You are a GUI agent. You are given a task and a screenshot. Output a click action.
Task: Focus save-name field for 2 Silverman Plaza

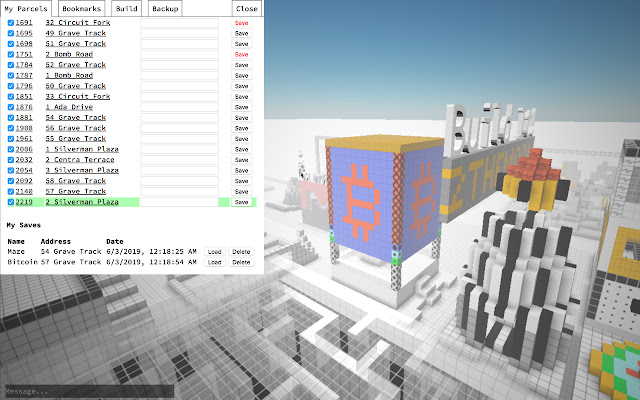[180, 202]
